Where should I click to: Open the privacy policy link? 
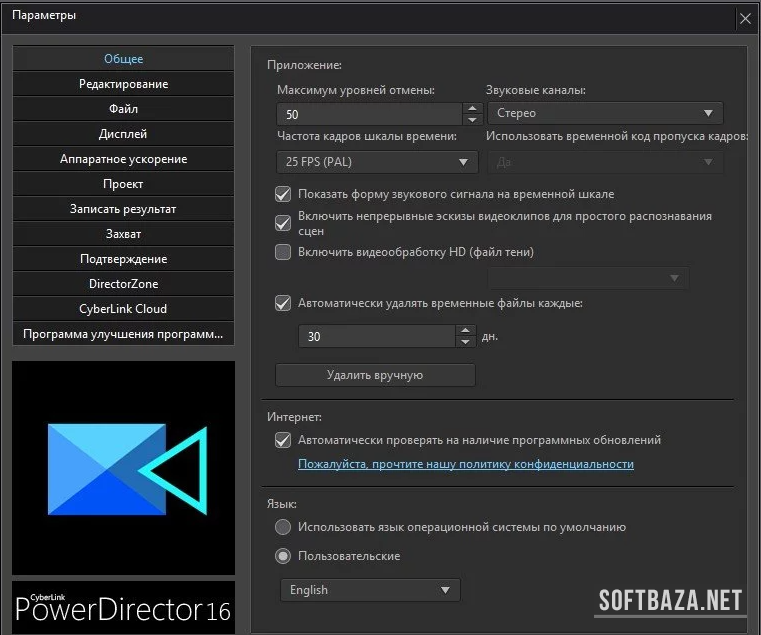coord(465,464)
